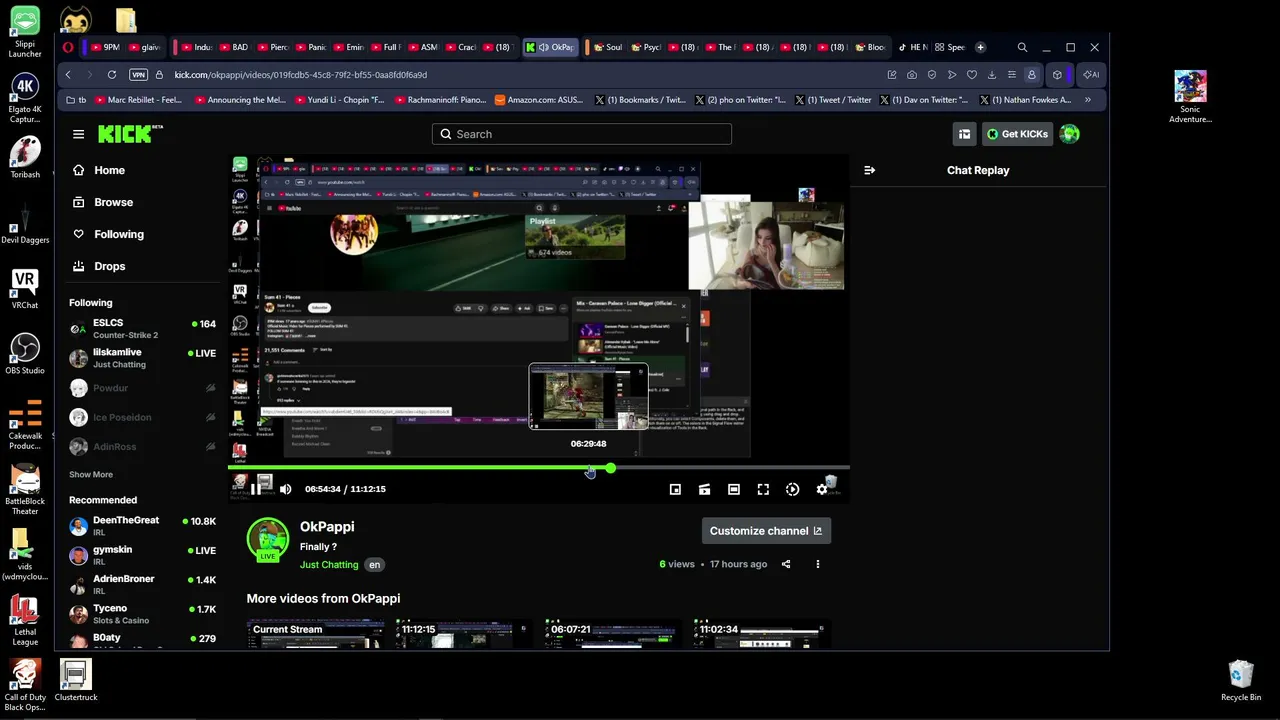Collapse the Chat Replay panel
1280x720 pixels.
point(869,170)
